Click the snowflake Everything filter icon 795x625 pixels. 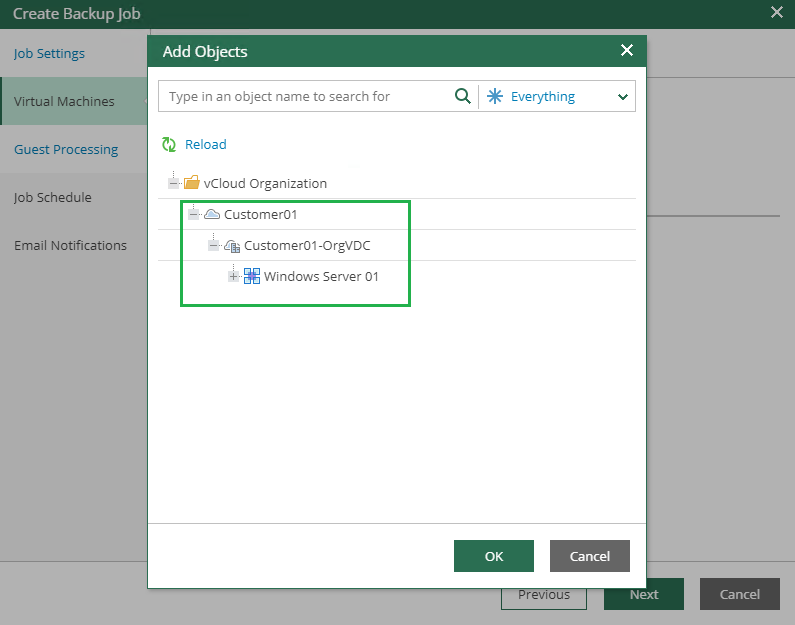(494, 96)
